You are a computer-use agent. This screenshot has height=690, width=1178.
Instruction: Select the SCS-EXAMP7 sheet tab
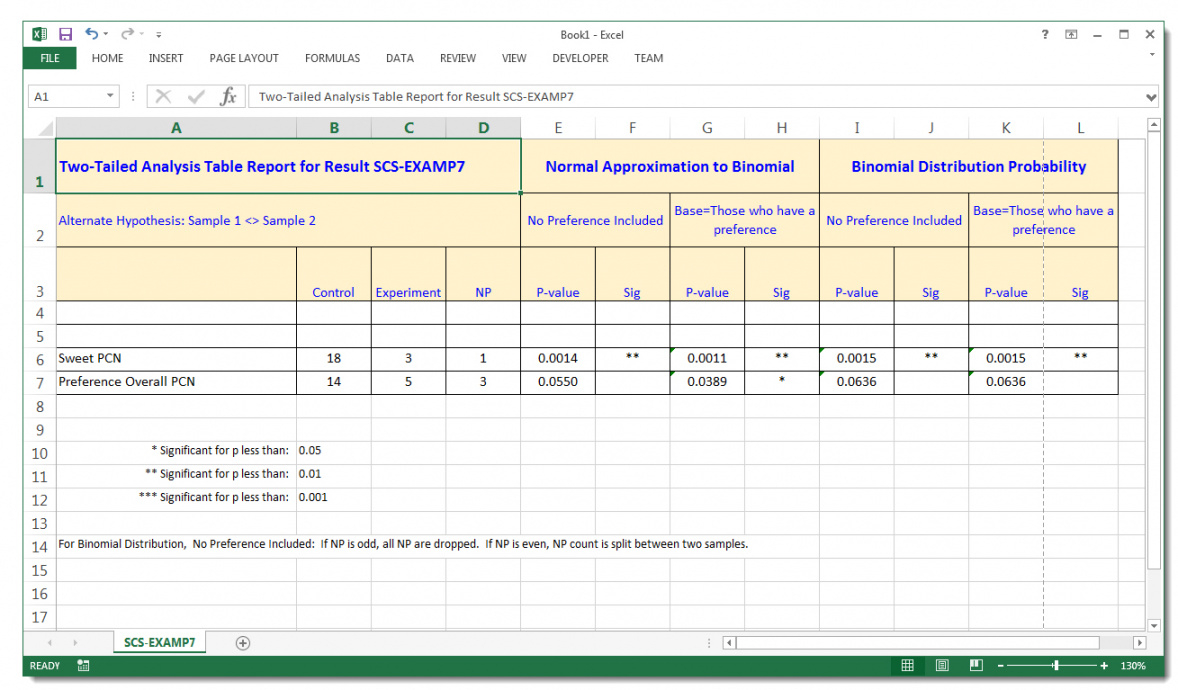click(x=159, y=643)
